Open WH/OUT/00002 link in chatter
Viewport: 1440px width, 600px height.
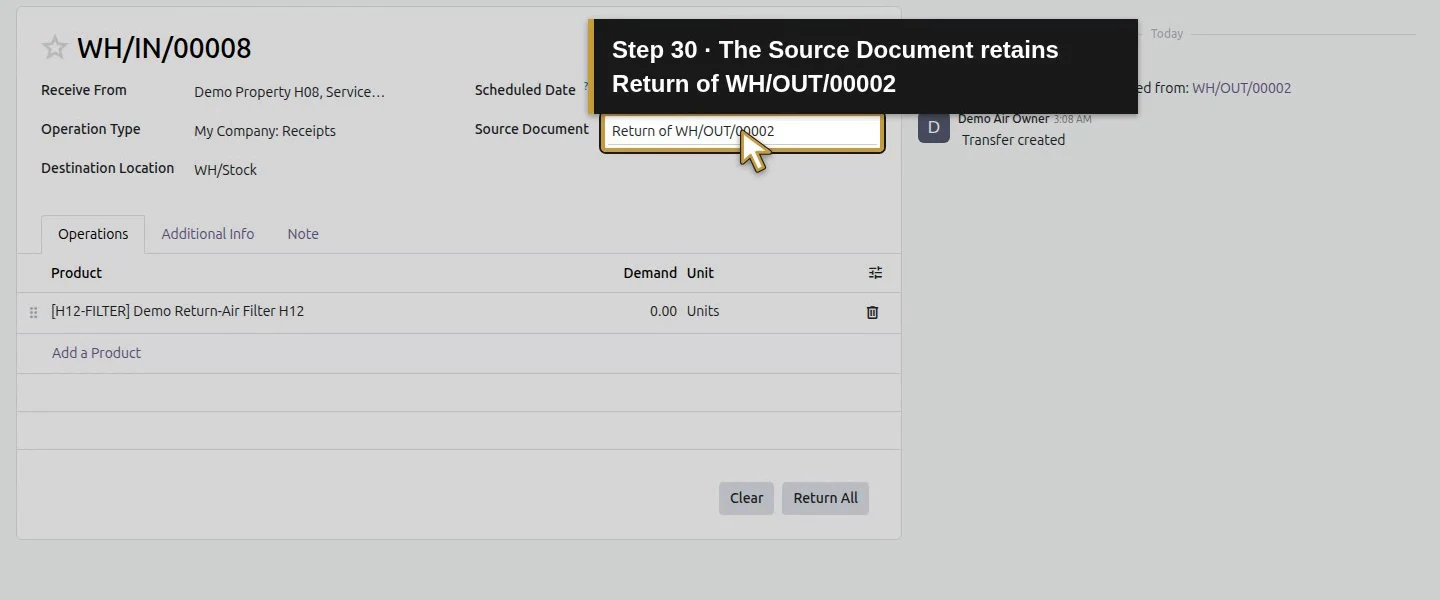click(1241, 88)
